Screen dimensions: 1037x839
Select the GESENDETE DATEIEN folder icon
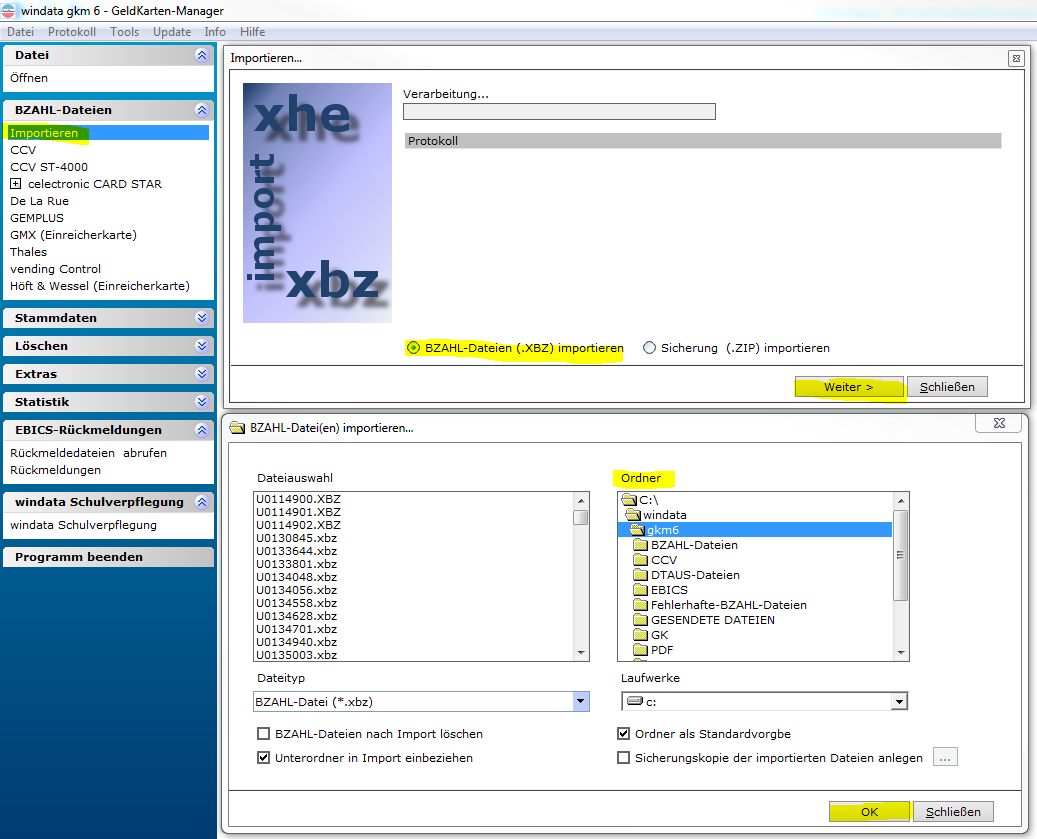tap(640, 620)
